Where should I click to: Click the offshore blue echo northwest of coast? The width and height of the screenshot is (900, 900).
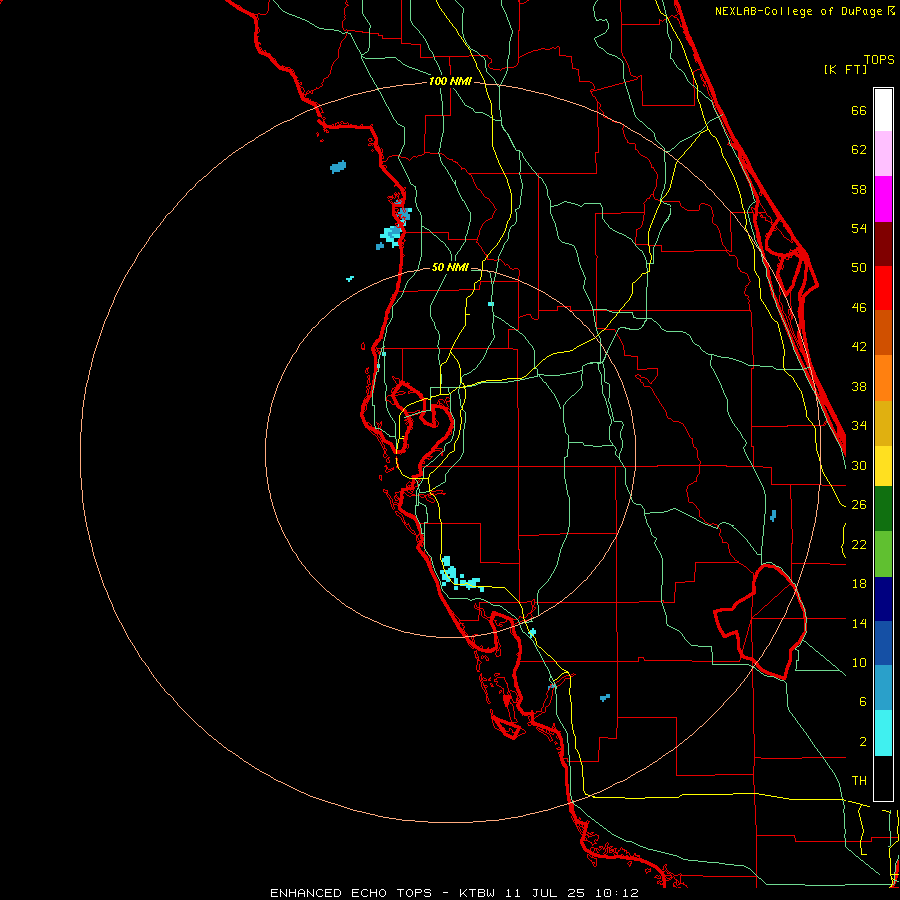coord(338,167)
